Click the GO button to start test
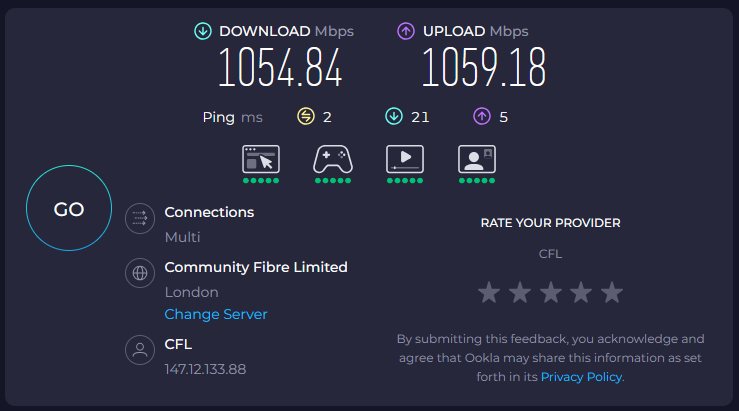739x411 pixels. click(x=69, y=210)
